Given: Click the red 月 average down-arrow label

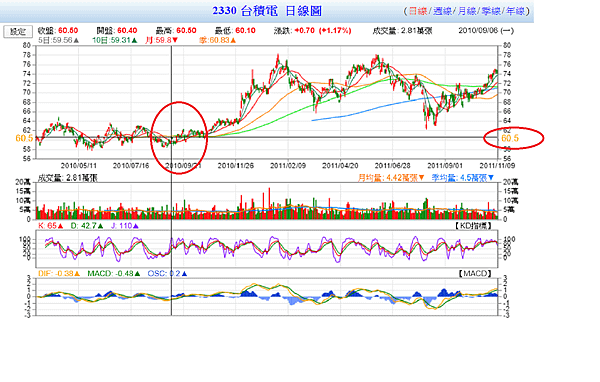Looking at the screenshot, I should click(x=162, y=40).
